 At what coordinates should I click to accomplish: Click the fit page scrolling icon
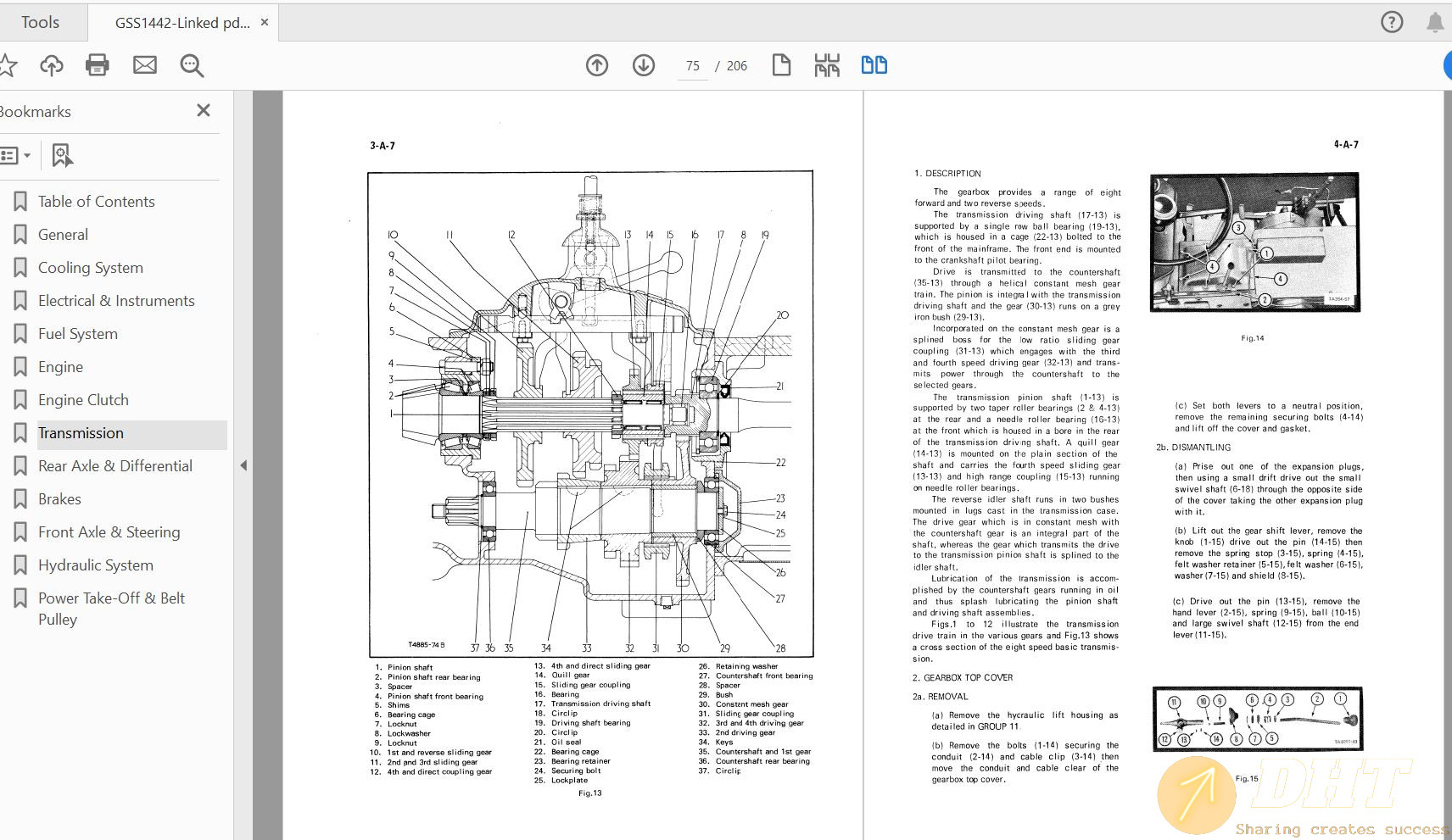tap(827, 65)
